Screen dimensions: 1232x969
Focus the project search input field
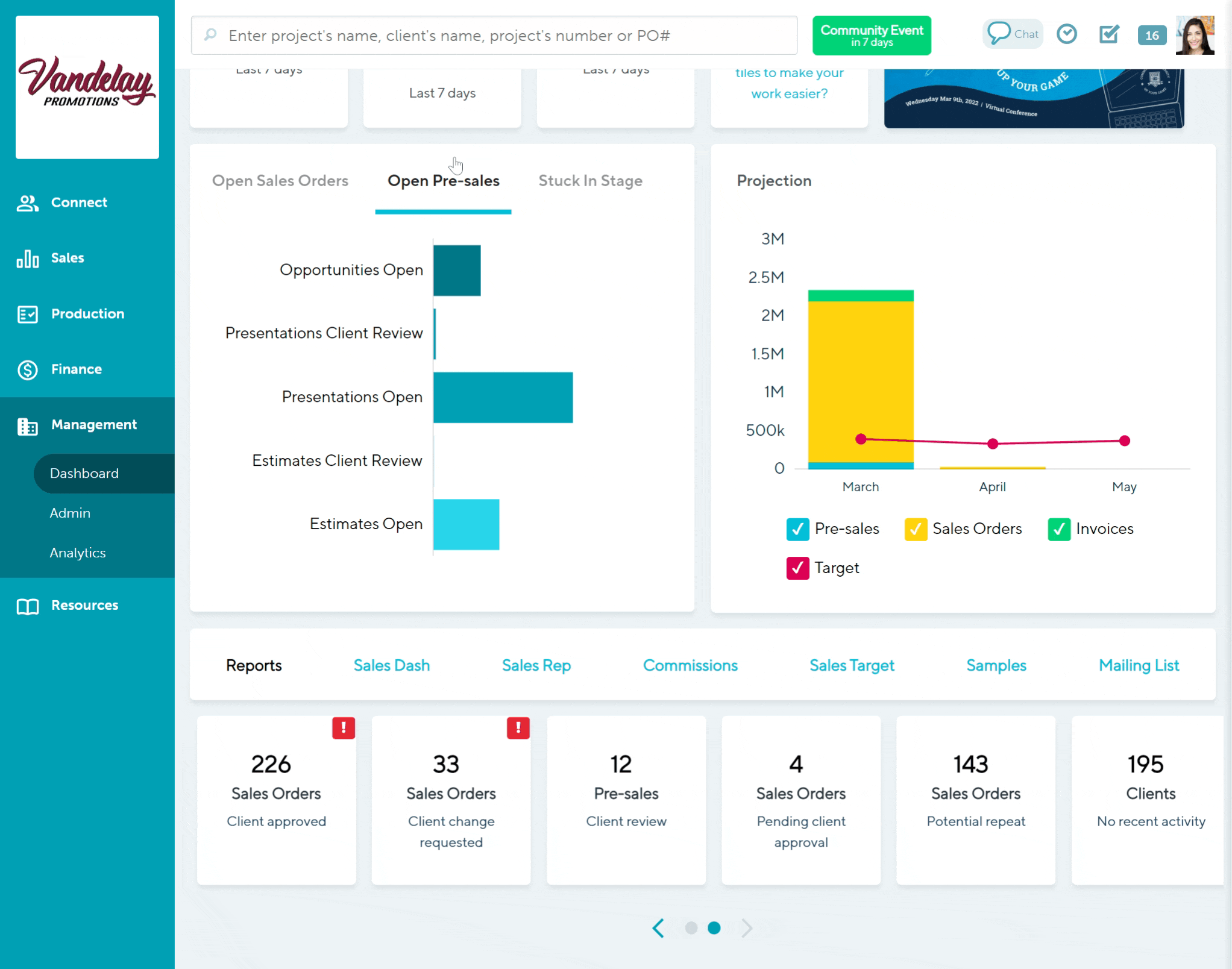point(494,36)
